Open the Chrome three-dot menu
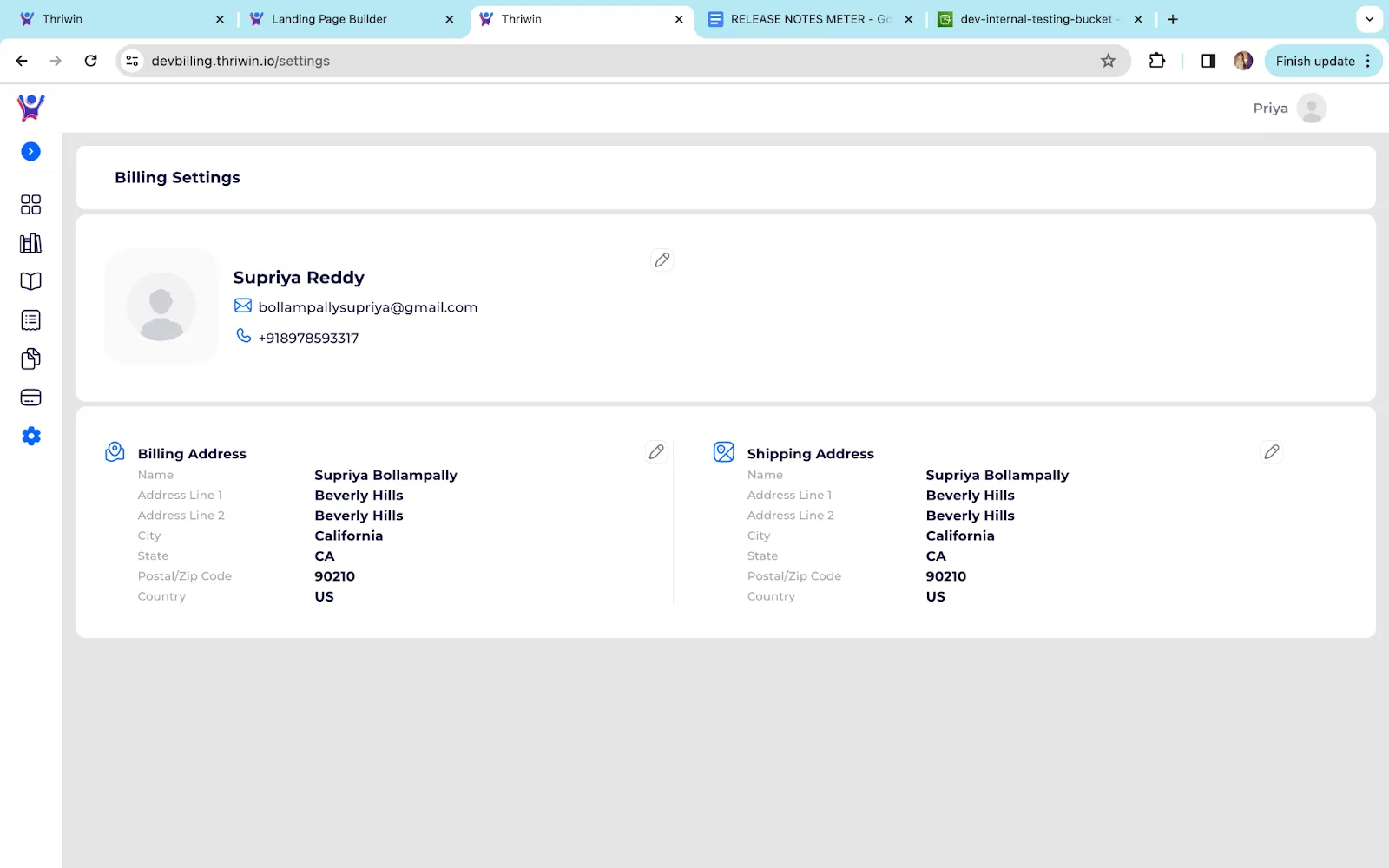The image size is (1389, 868). click(1368, 61)
